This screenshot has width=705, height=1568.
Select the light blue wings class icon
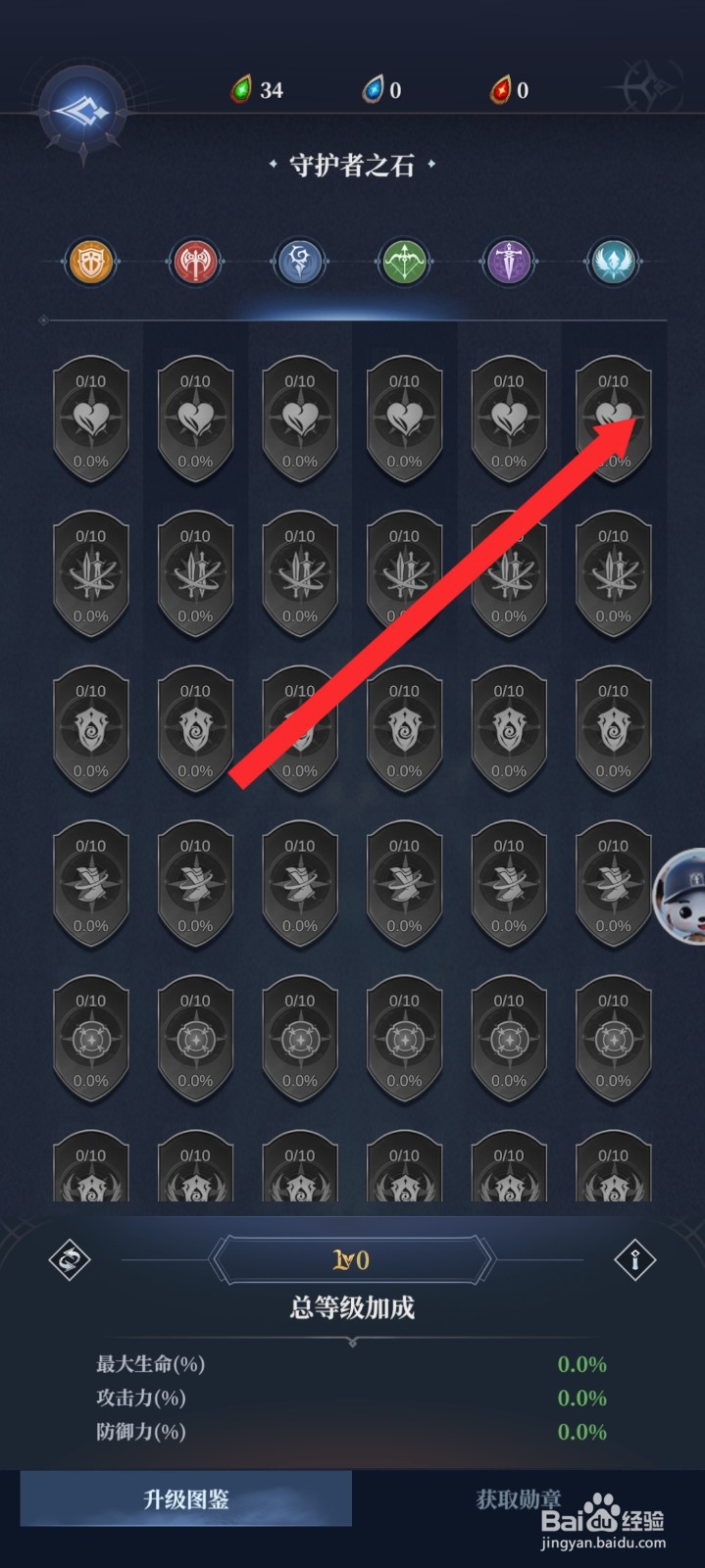tap(614, 262)
